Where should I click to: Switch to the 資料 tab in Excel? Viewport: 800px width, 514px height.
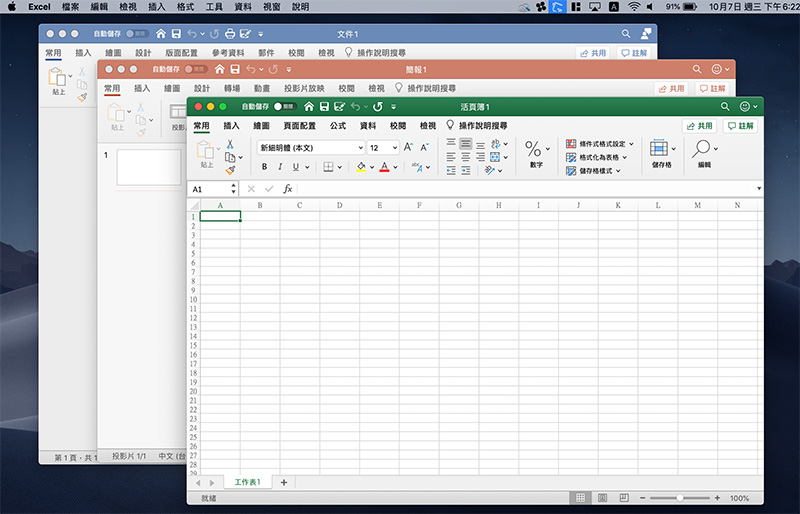coord(368,126)
